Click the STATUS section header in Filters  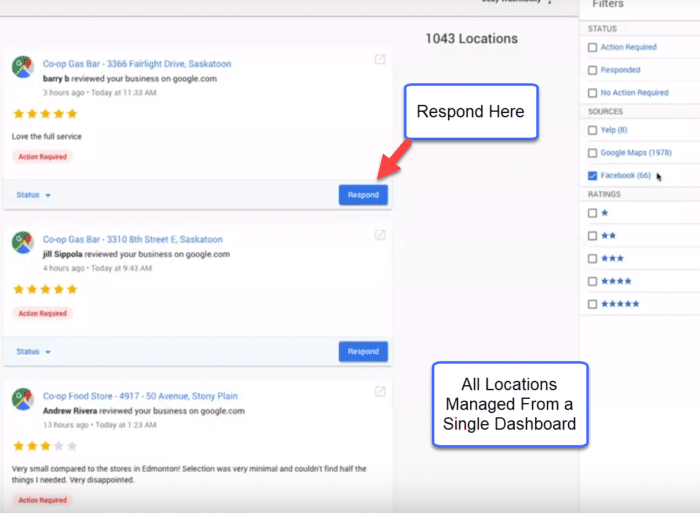pos(602,29)
